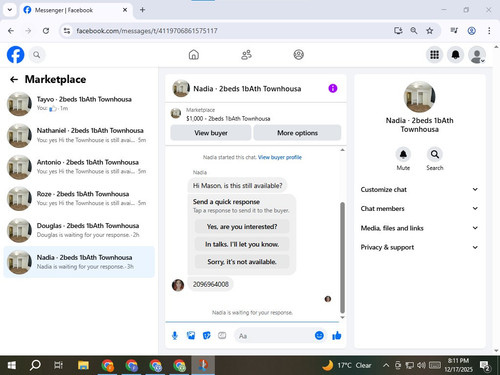Viewport: 500px width, 375px height.
Task: Open Tayvo conversation
Action: [x=79, y=104]
